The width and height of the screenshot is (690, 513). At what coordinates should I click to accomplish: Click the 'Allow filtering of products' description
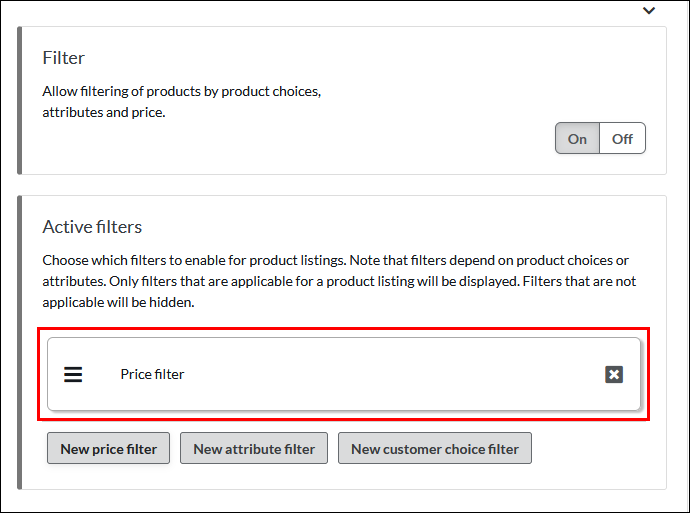pos(181,91)
